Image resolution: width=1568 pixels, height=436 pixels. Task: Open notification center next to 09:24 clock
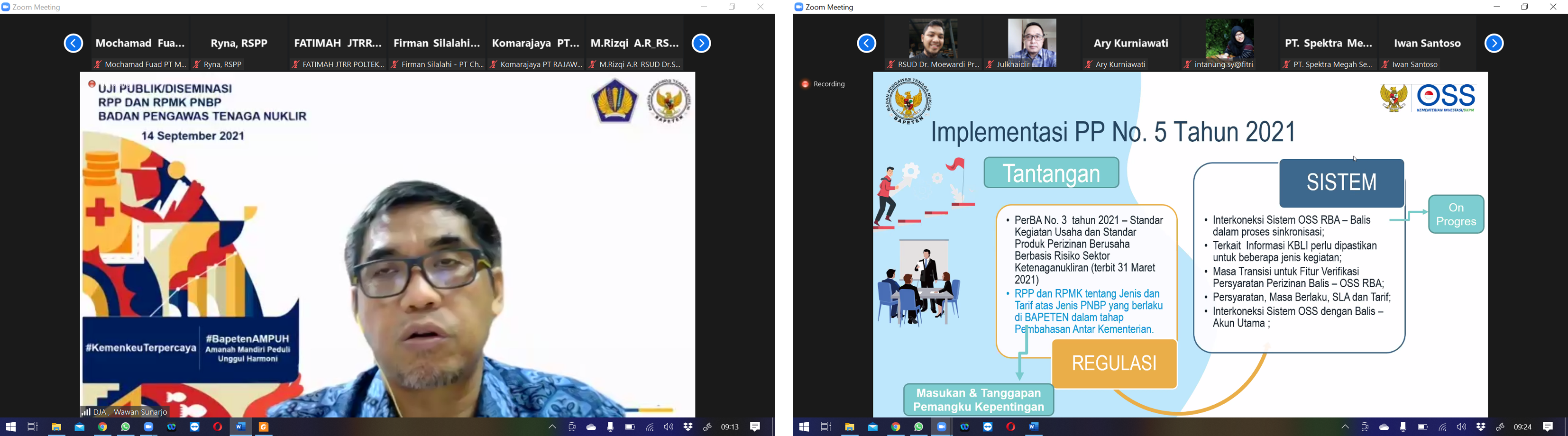point(1549,427)
